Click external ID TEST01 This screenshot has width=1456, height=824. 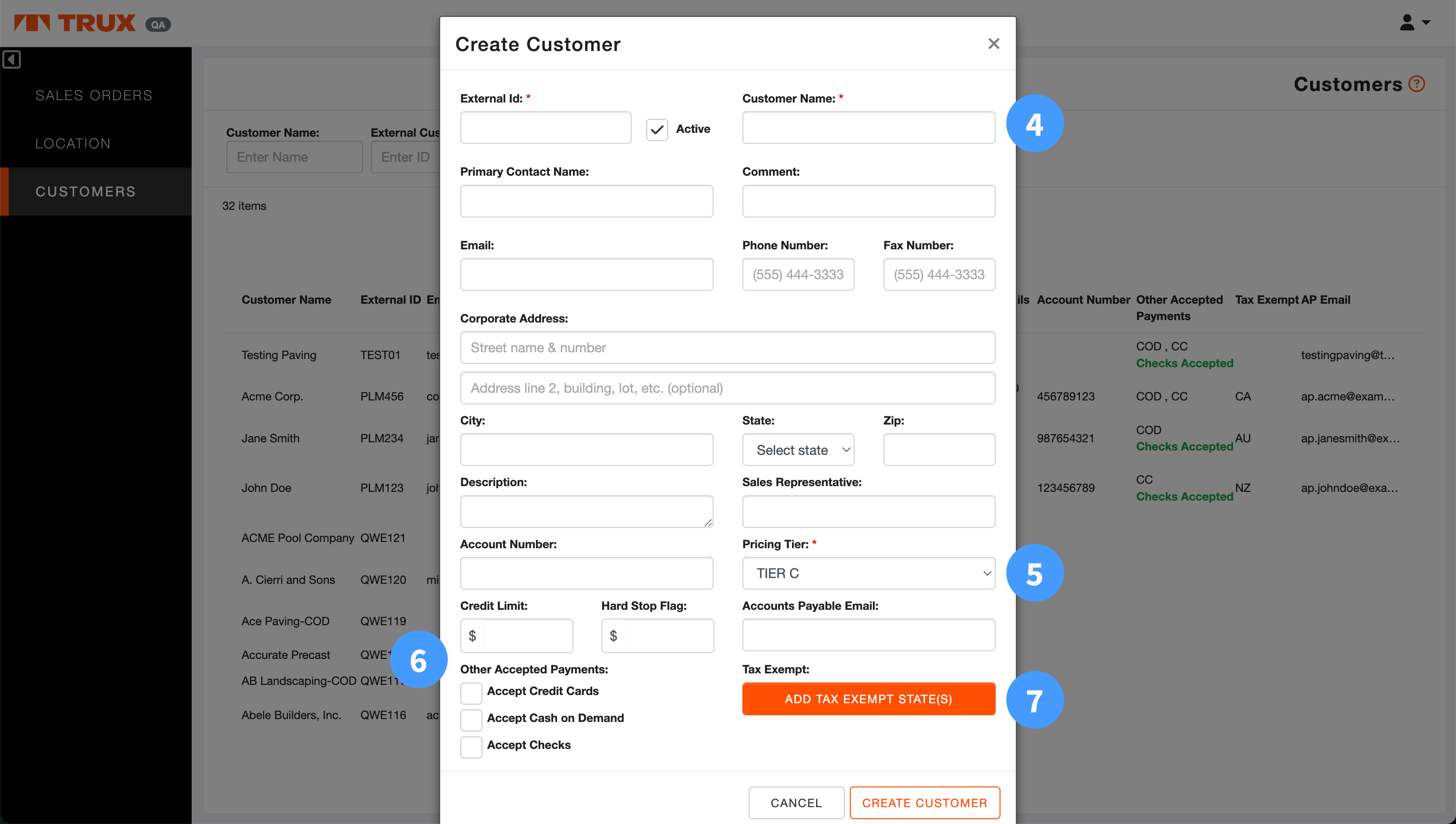pyautogui.click(x=380, y=355)
